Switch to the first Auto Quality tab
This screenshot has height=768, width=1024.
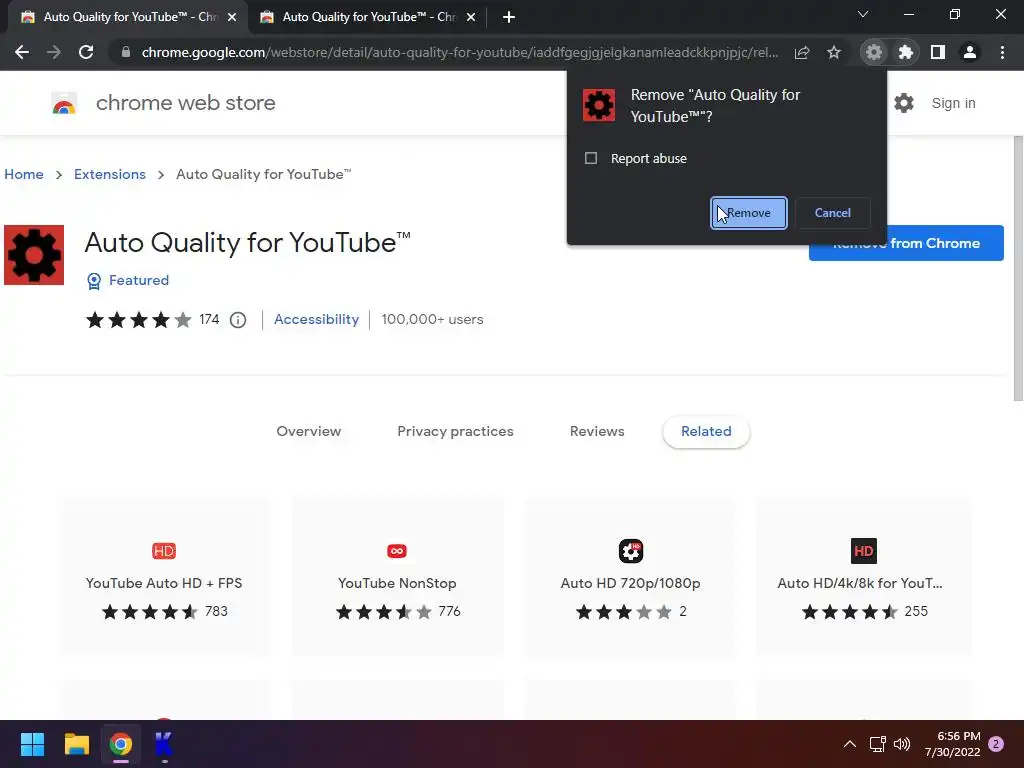pyautogui.click(x=127, y=17)
